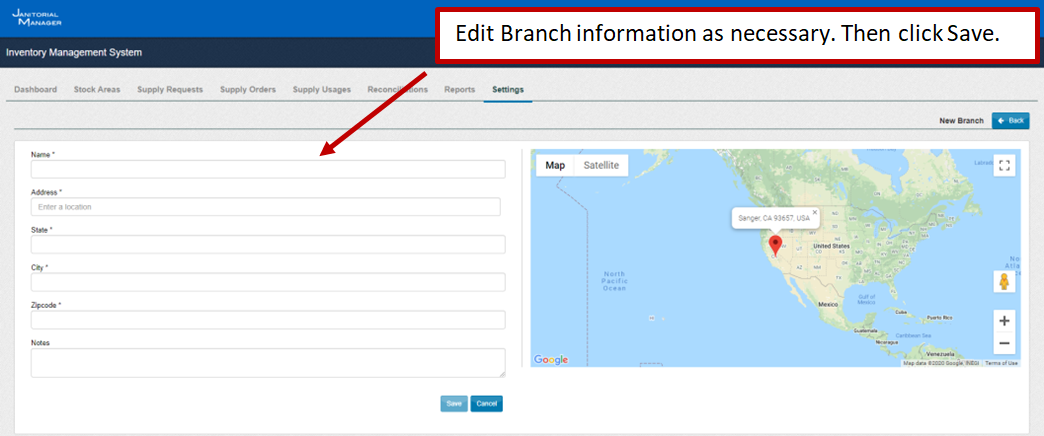The width and height of the screenshot is (1044, 436).
Task: Open the Dashboard tab
Action: [x=35, y=90]
